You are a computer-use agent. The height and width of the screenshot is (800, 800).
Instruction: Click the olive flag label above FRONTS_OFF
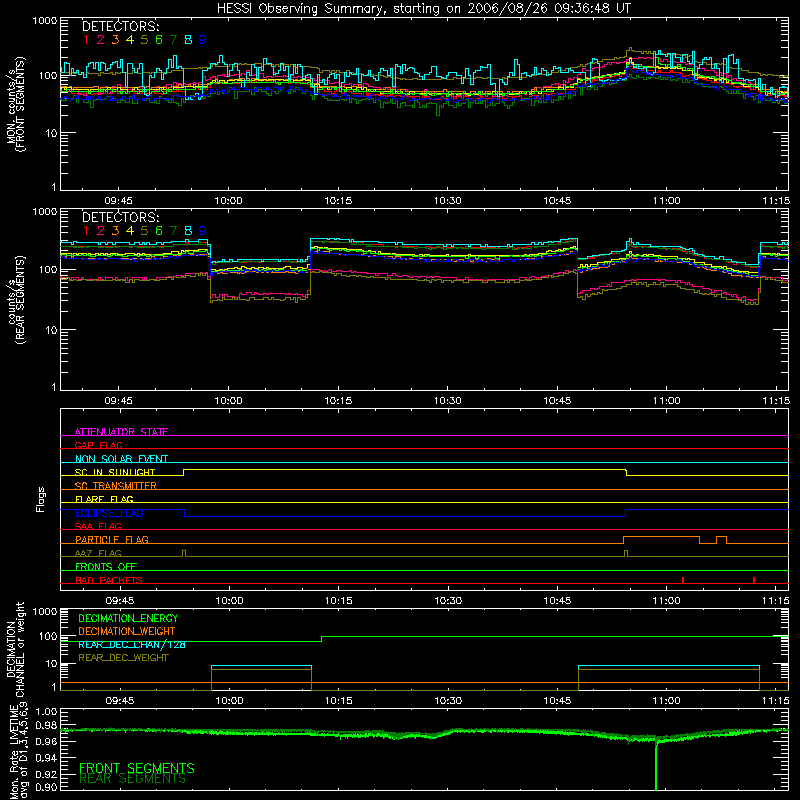pyautogui.click(x=98, y=553)
